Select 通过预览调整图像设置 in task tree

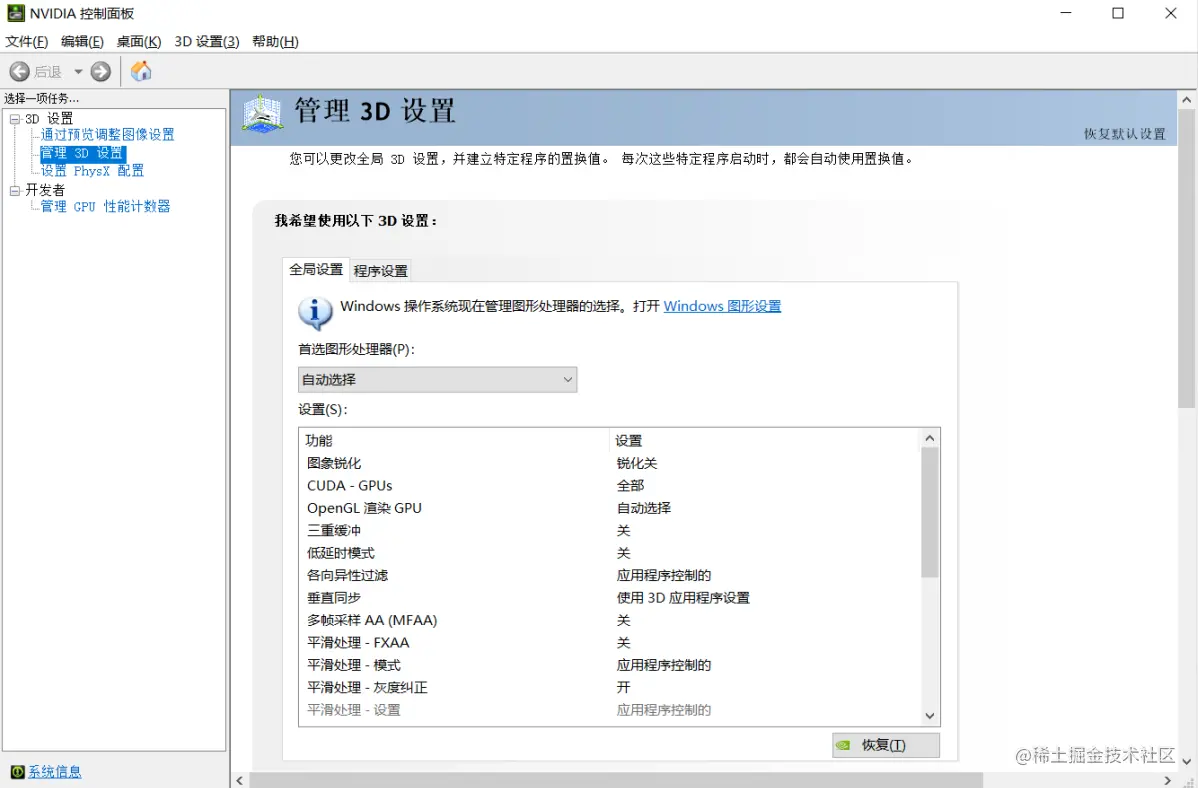pyautogui.click(x=108, y=135)
